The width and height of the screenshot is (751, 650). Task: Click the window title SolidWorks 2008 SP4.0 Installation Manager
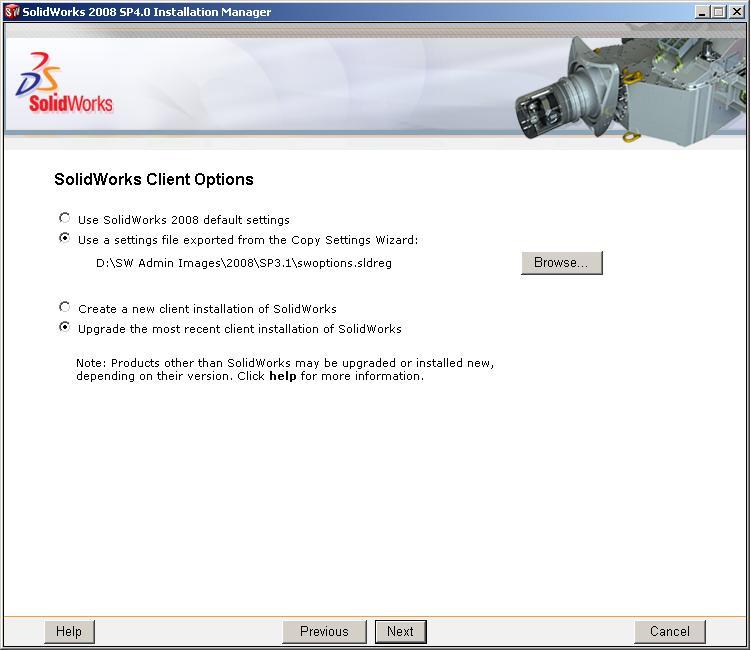click(x=147, y=12)
